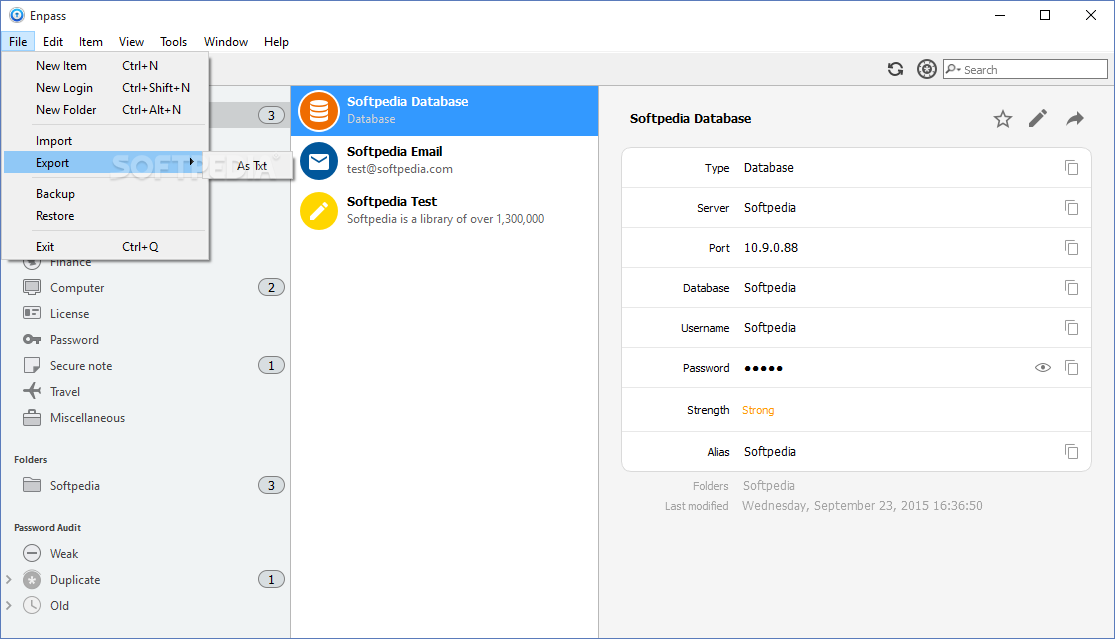Choose New Login from File menu
This screenshot has height=639, width=1115.
point(105,87)
